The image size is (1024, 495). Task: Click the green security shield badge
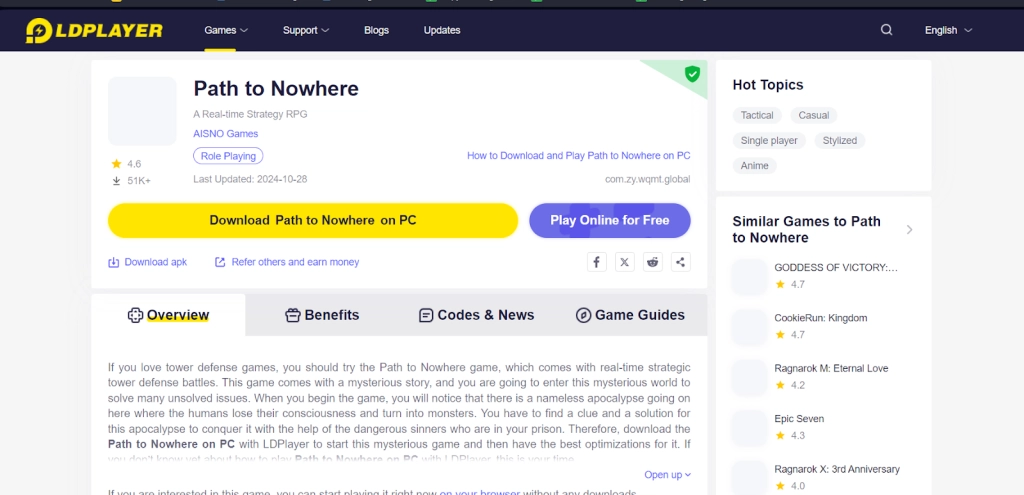pyautogui.click(x=692, y=74)
